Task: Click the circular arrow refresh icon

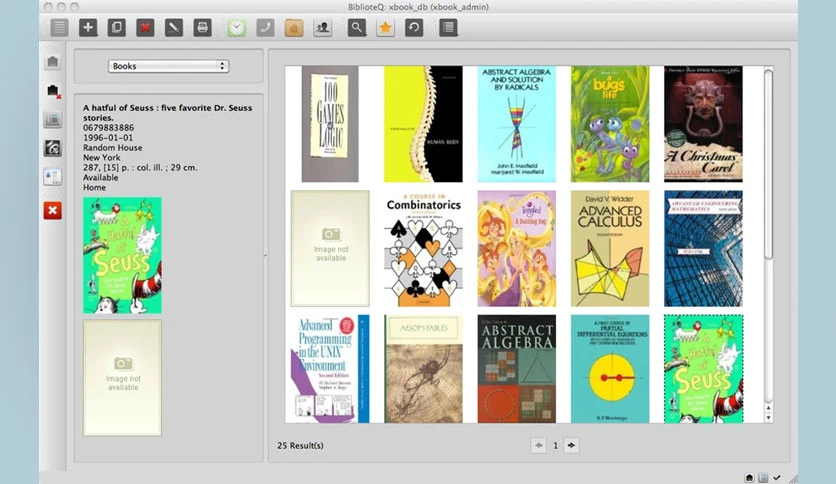Action: [414, 27]
